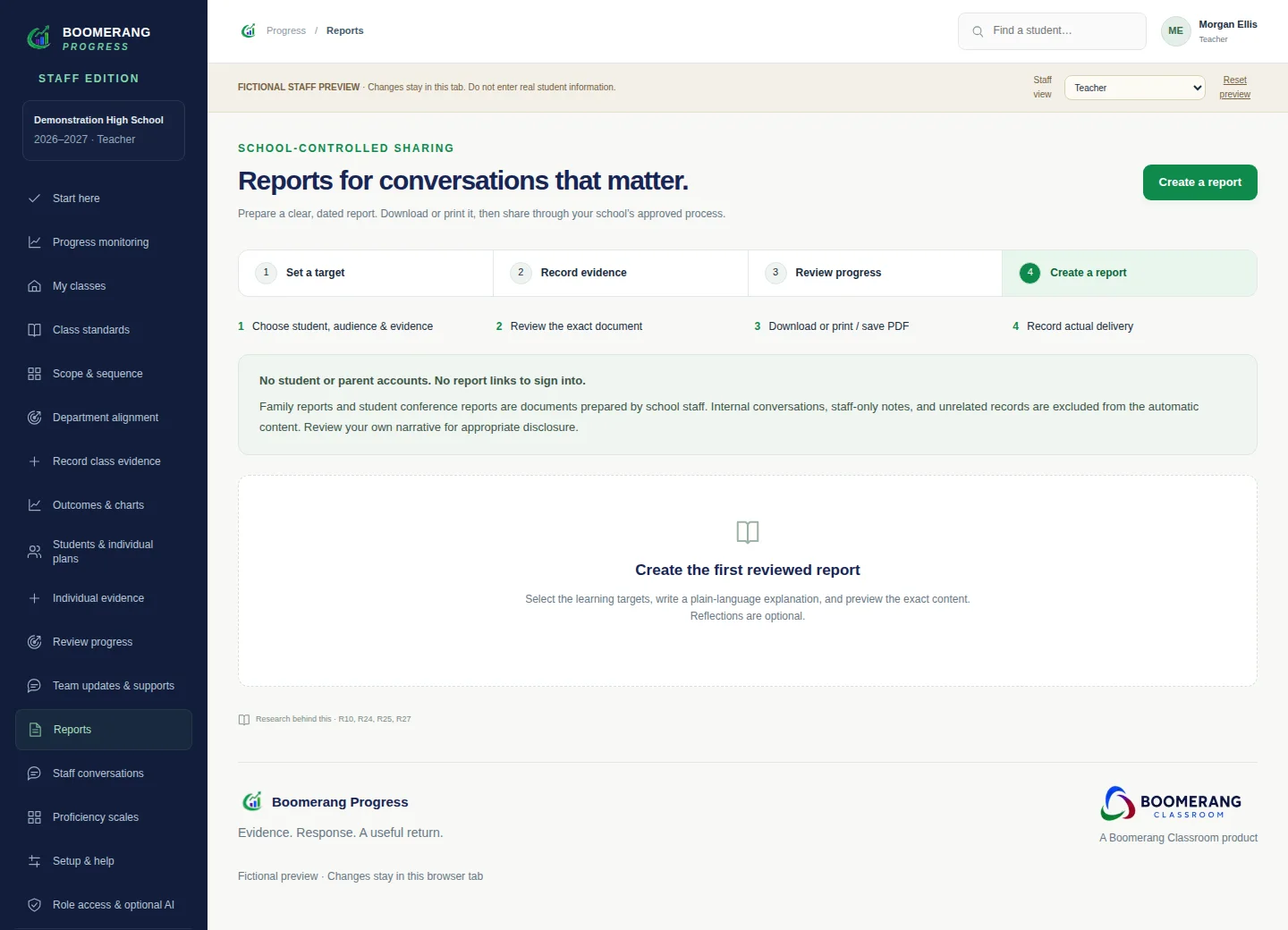Click the Staff conversations speech bubble icon
The height and width of the screenshot is (930, 1288).
click(x=34, y=774)
